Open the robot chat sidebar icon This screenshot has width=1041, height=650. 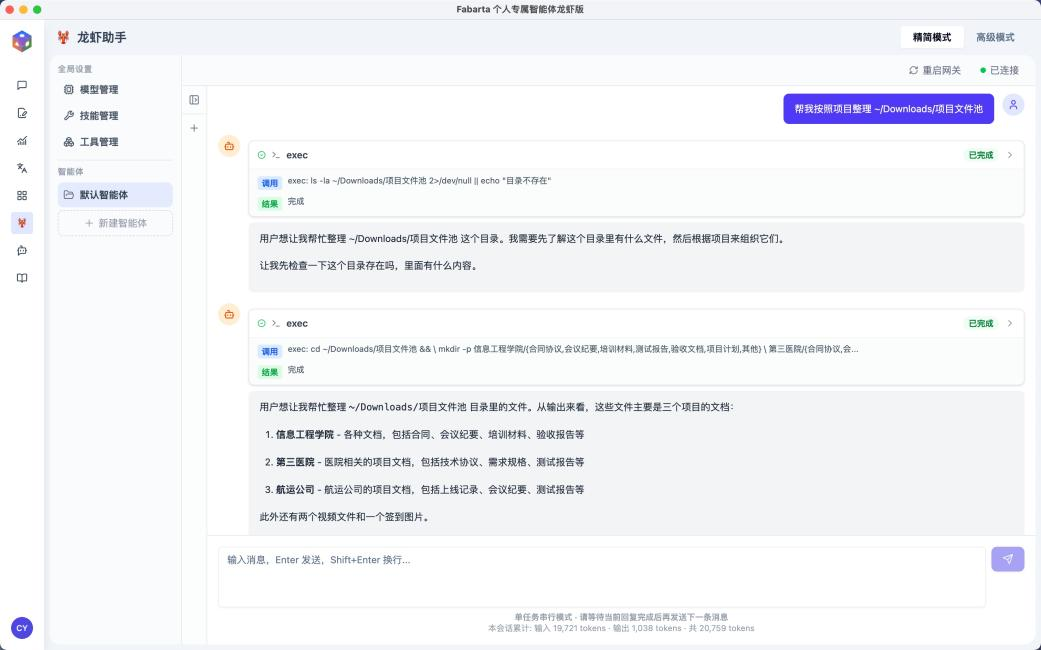click(22, 250)
